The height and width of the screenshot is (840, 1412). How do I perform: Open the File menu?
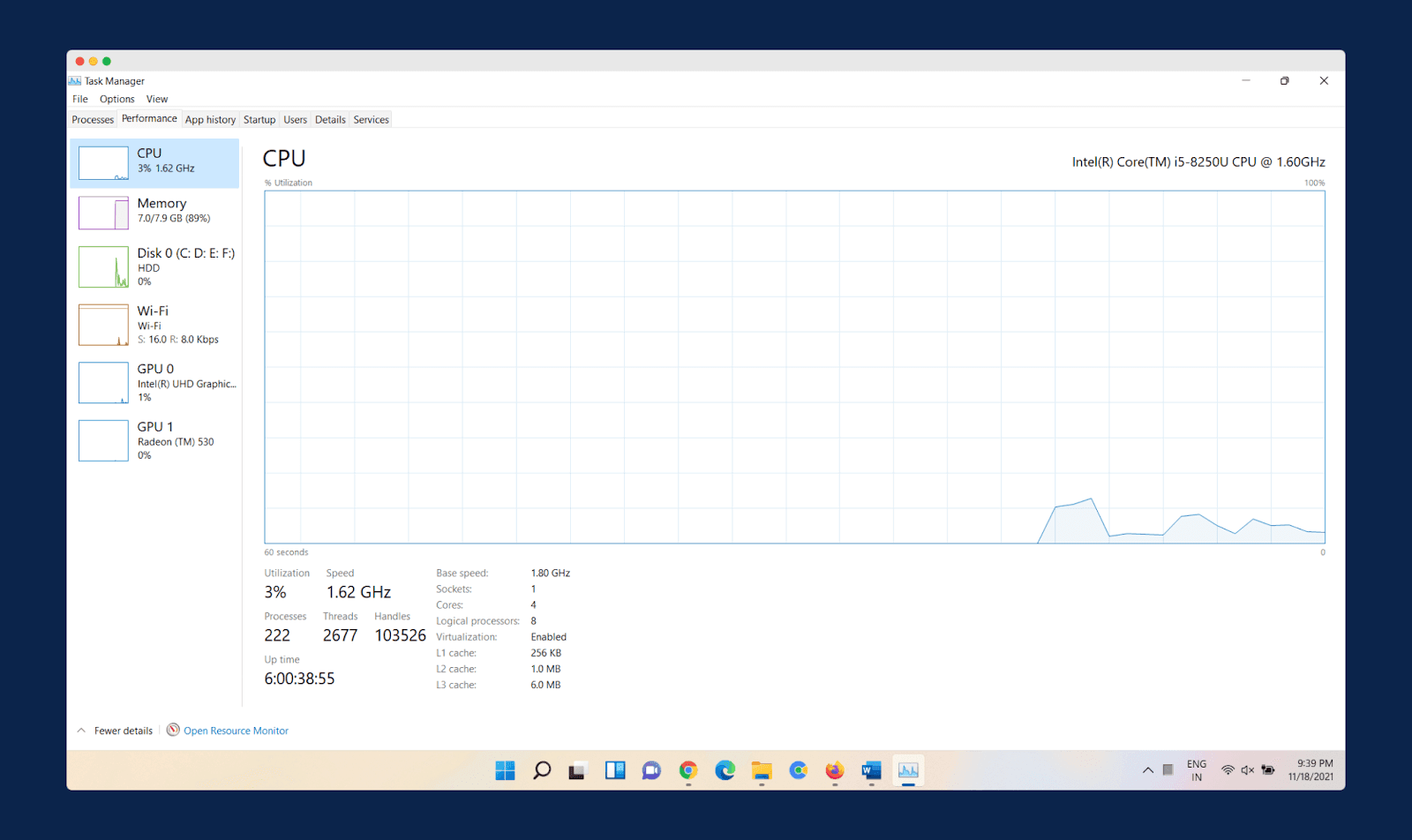[x=80, y=99]
